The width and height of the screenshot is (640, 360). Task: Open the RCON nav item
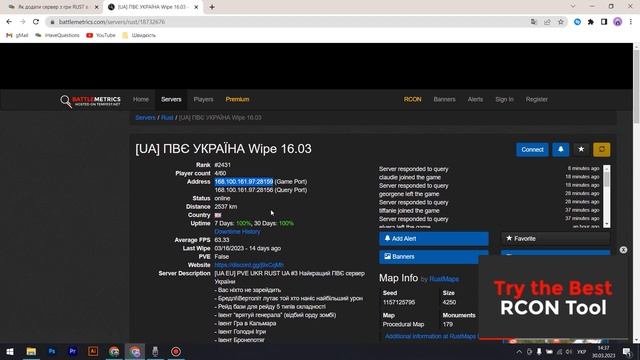(x=412, y=99)
